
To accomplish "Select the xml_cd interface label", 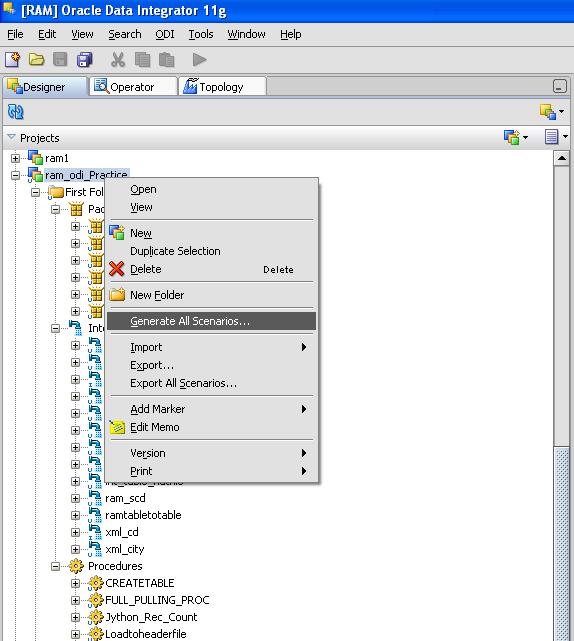I will 122,532.
